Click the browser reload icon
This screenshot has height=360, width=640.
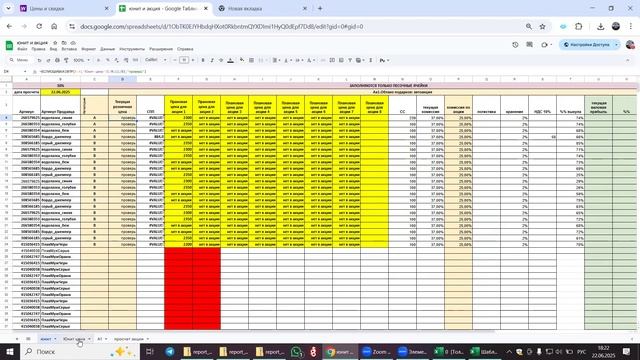tap(39, 27)
